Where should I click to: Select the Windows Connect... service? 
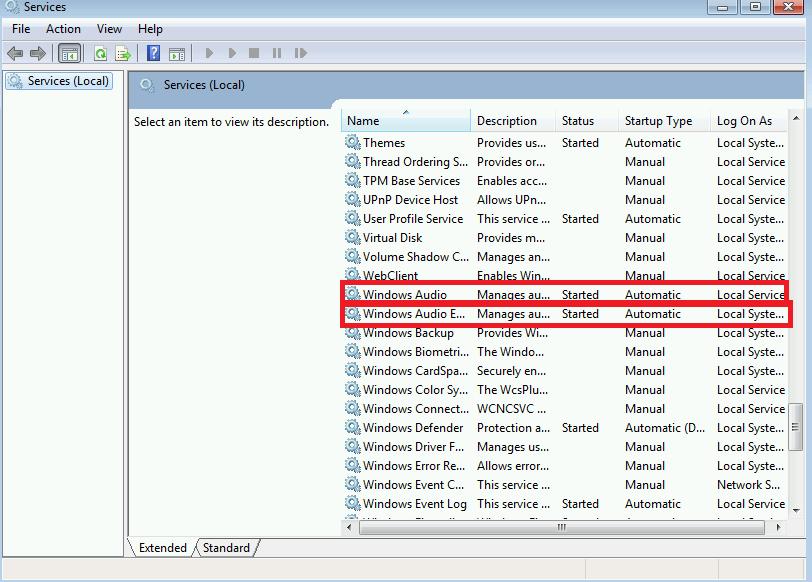coord(565,409)
